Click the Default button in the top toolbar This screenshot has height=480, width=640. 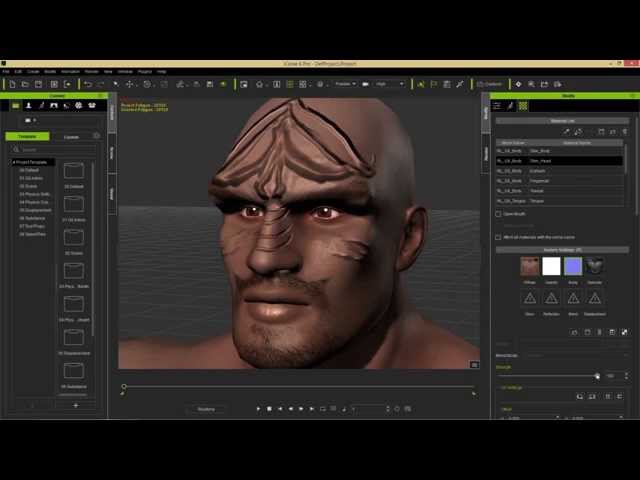489,84
